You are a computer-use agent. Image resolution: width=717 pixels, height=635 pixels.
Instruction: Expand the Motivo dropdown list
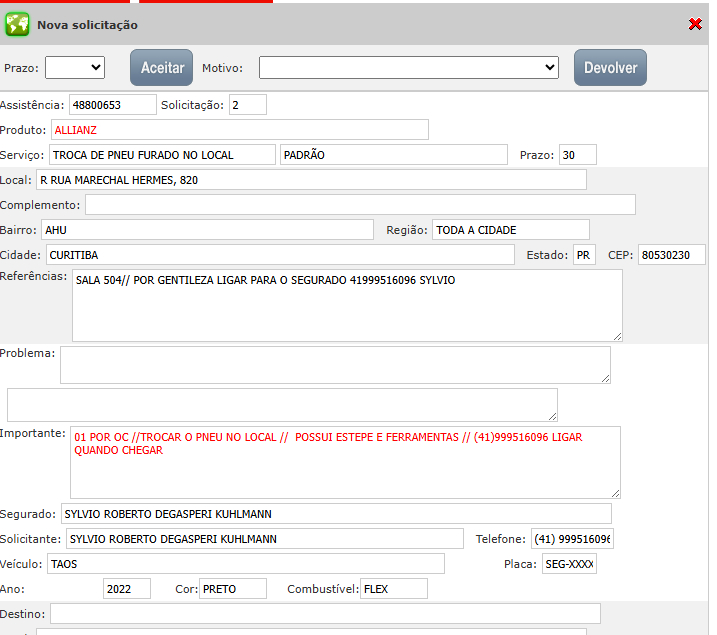pos(408,67)
